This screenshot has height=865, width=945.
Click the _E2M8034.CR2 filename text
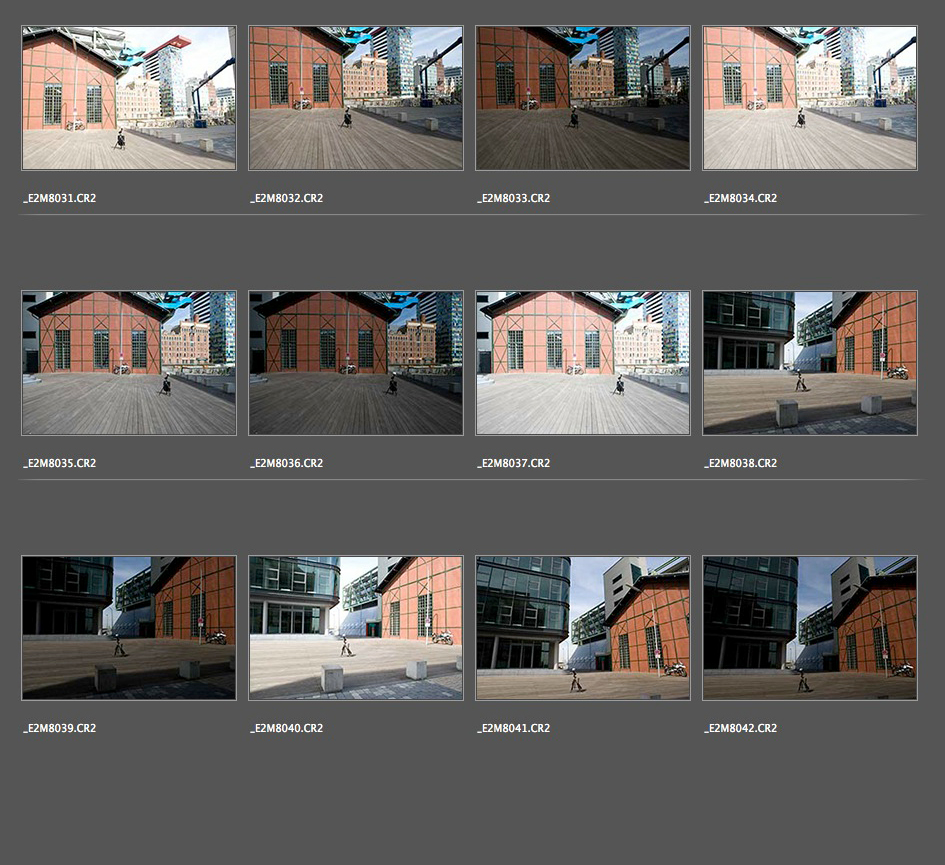pyautogui.click(x=741, y=198)
